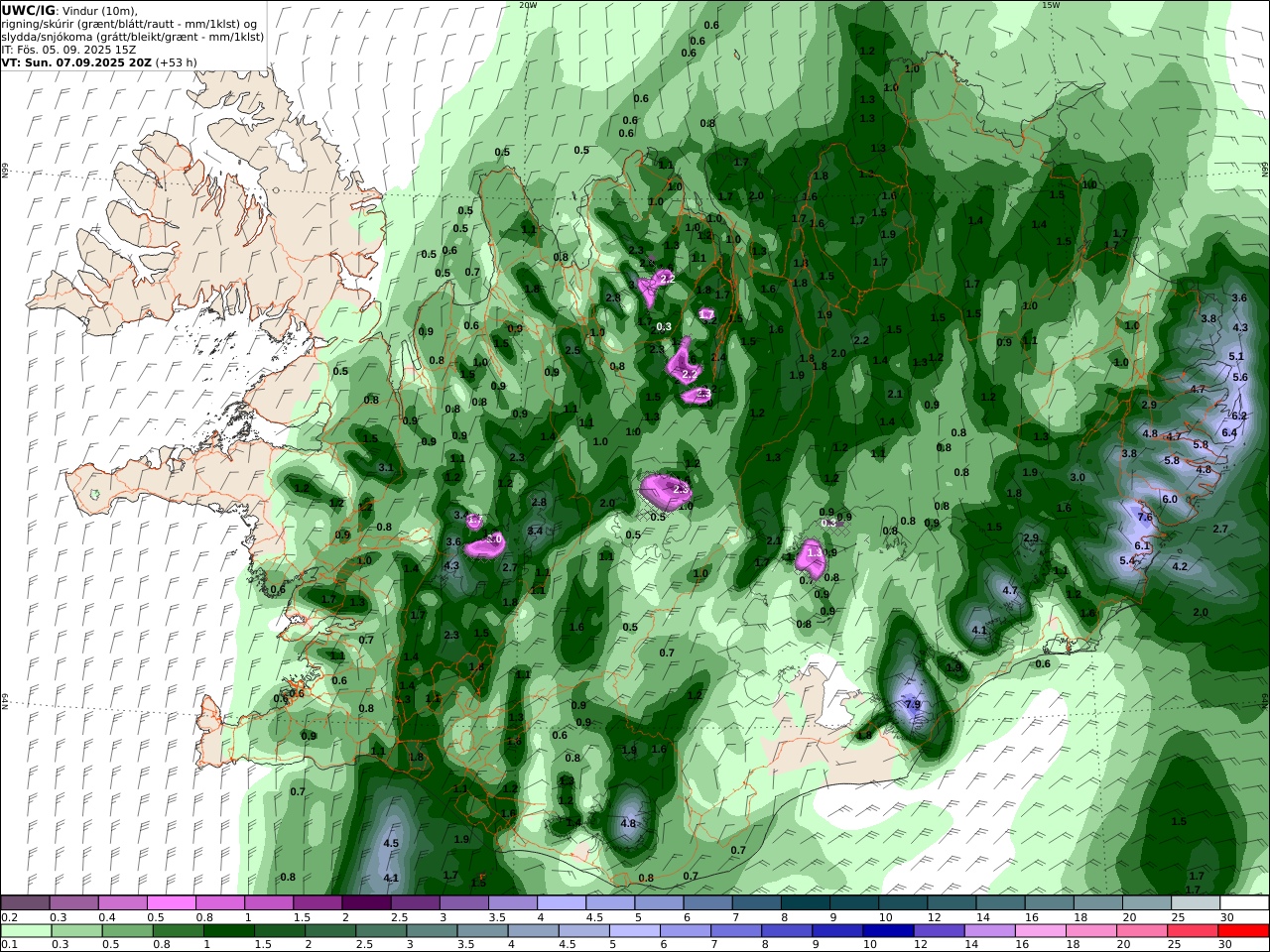Click the white swatch labeled 30 in the snow legend
Image resolution: width=1270 pixels, height=952 pixels.
point(1244,903)
